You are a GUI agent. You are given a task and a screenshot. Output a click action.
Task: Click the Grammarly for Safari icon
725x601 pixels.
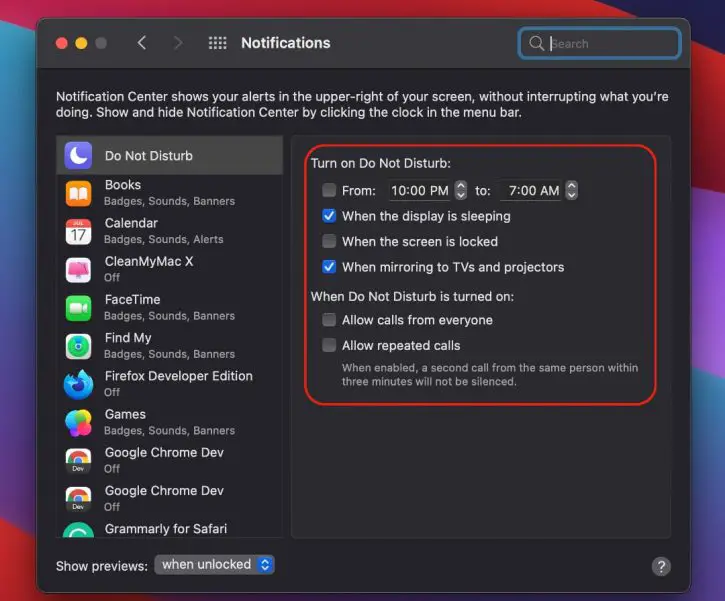click(x=78, y=530)
